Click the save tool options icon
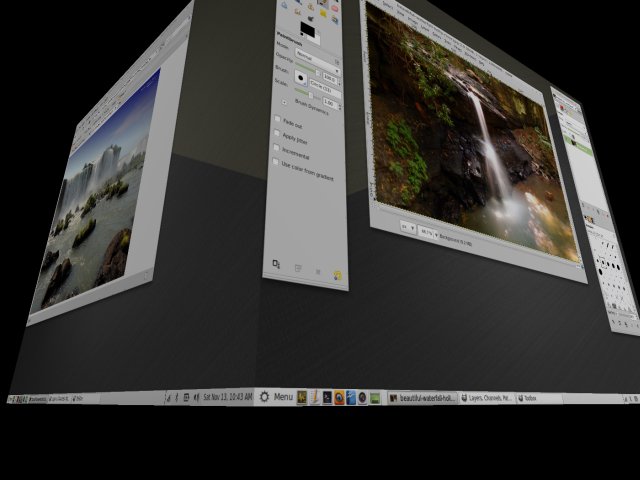 pyautogui.click(x=277, y=263)
